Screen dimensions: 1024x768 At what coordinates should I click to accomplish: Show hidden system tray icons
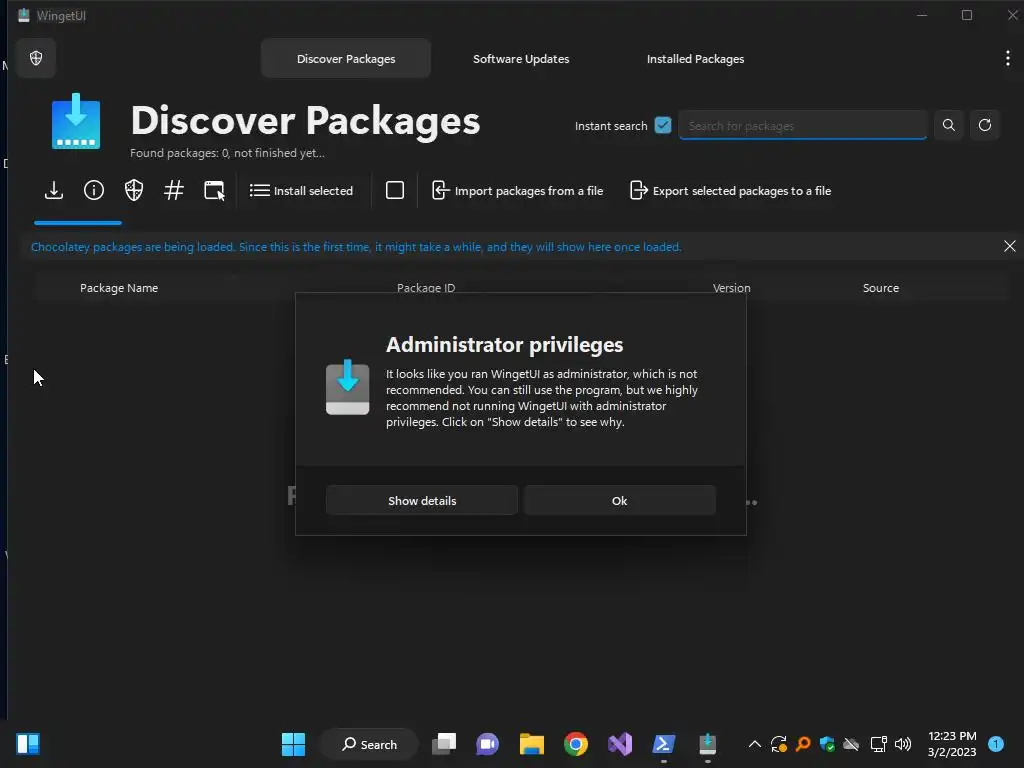coord(754,744)
